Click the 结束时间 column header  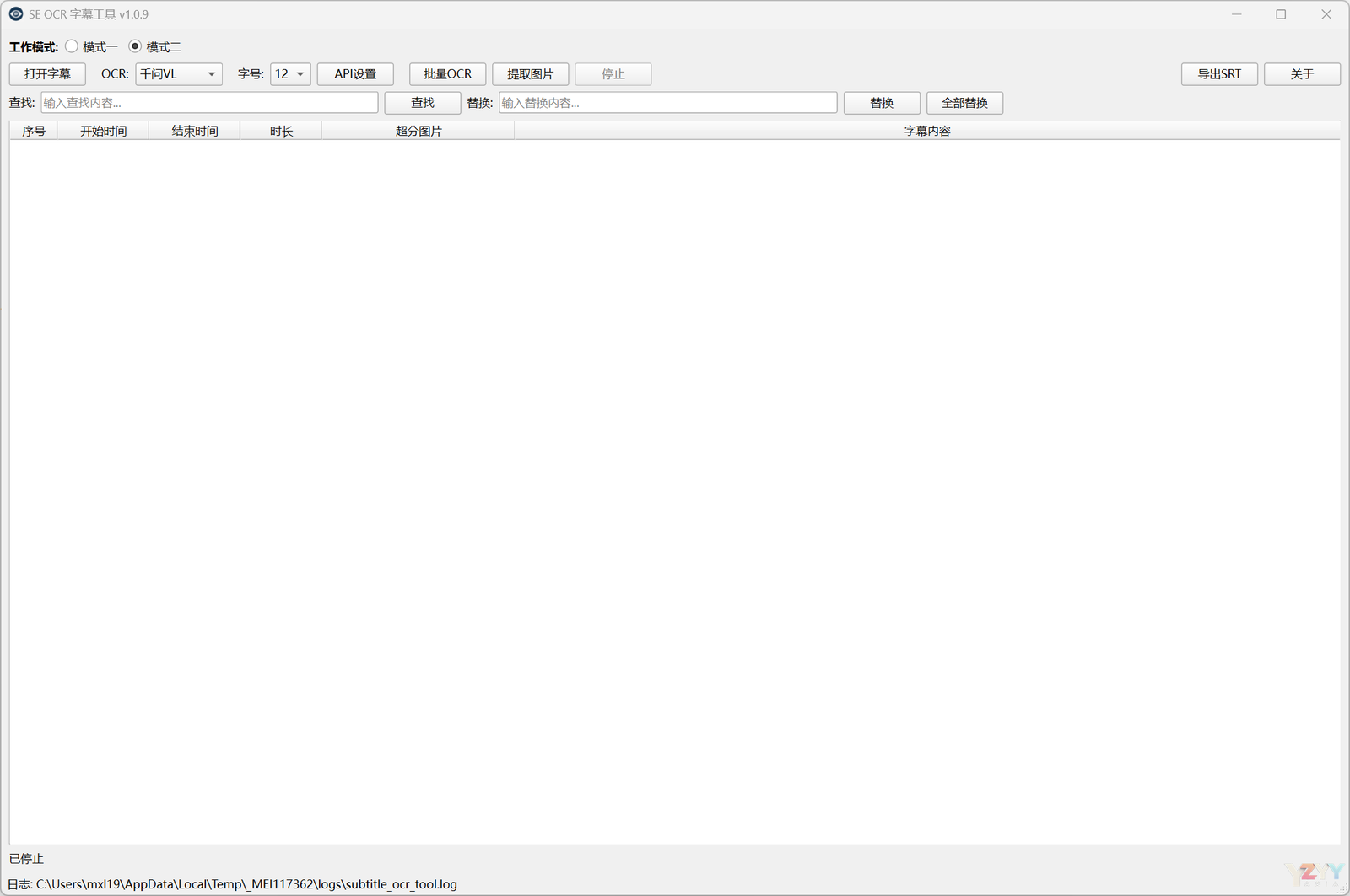(195, 131)
